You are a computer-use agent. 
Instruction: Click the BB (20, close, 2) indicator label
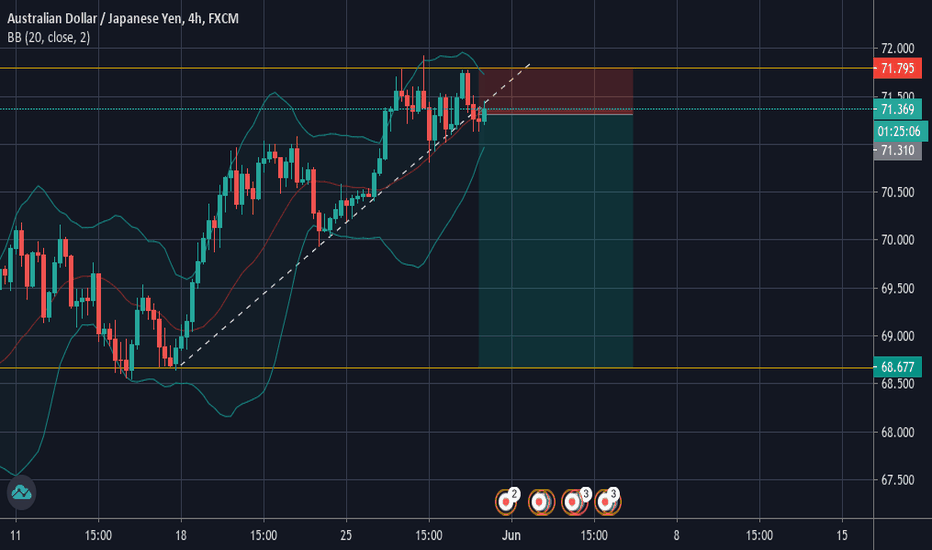click(49, 37)
